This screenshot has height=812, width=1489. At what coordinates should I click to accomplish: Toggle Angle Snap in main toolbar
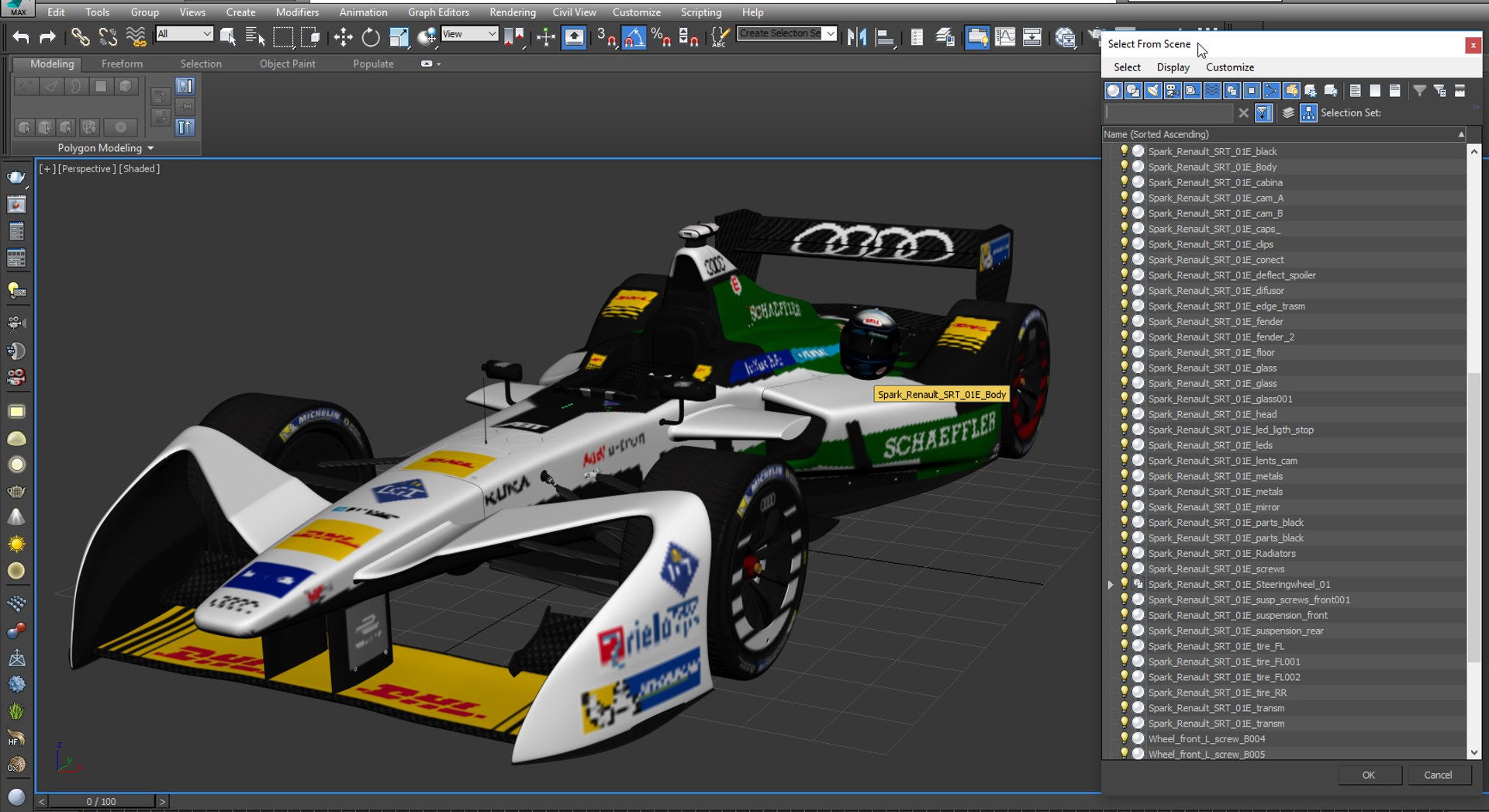pyautogui.click(x=634, y=36)
